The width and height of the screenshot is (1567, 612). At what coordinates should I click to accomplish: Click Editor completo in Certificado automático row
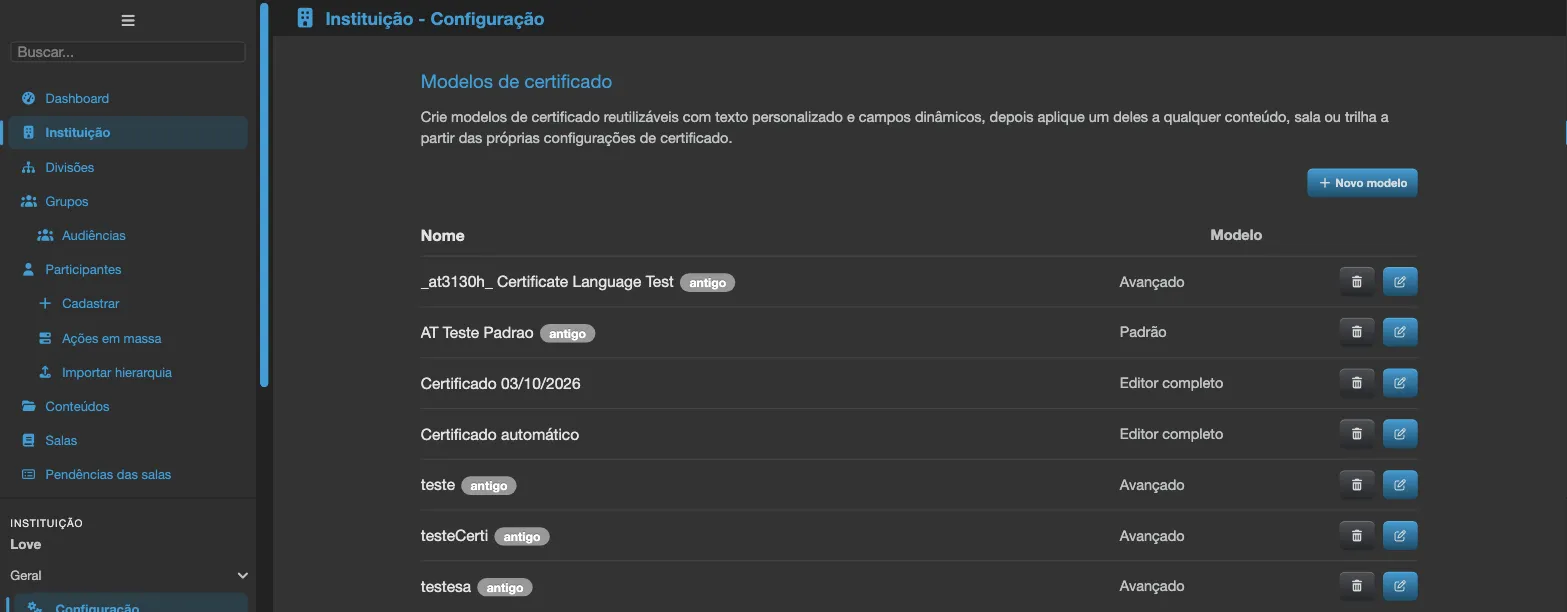click(x=1171, y=434)
